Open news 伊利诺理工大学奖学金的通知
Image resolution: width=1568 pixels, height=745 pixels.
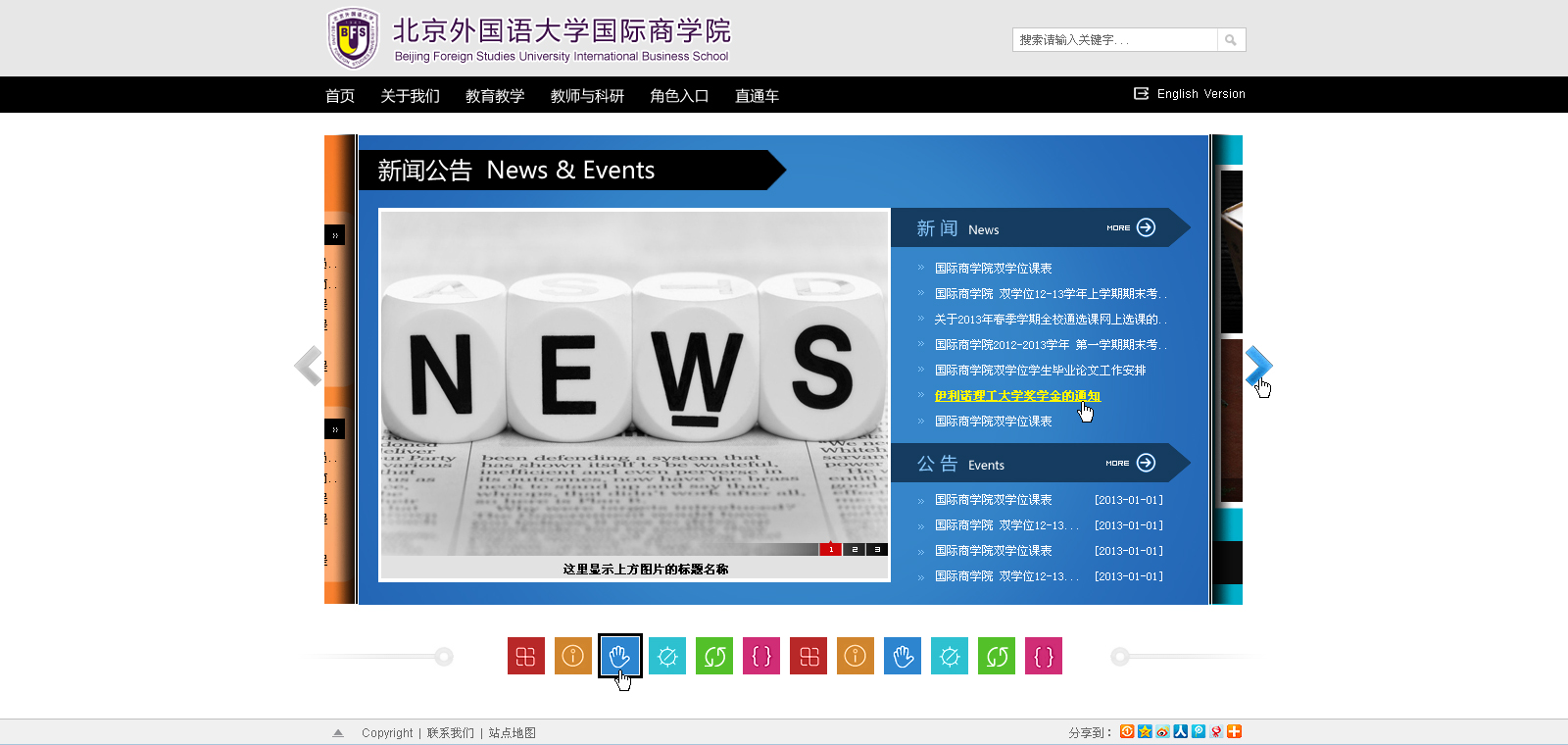[1017, 396]
